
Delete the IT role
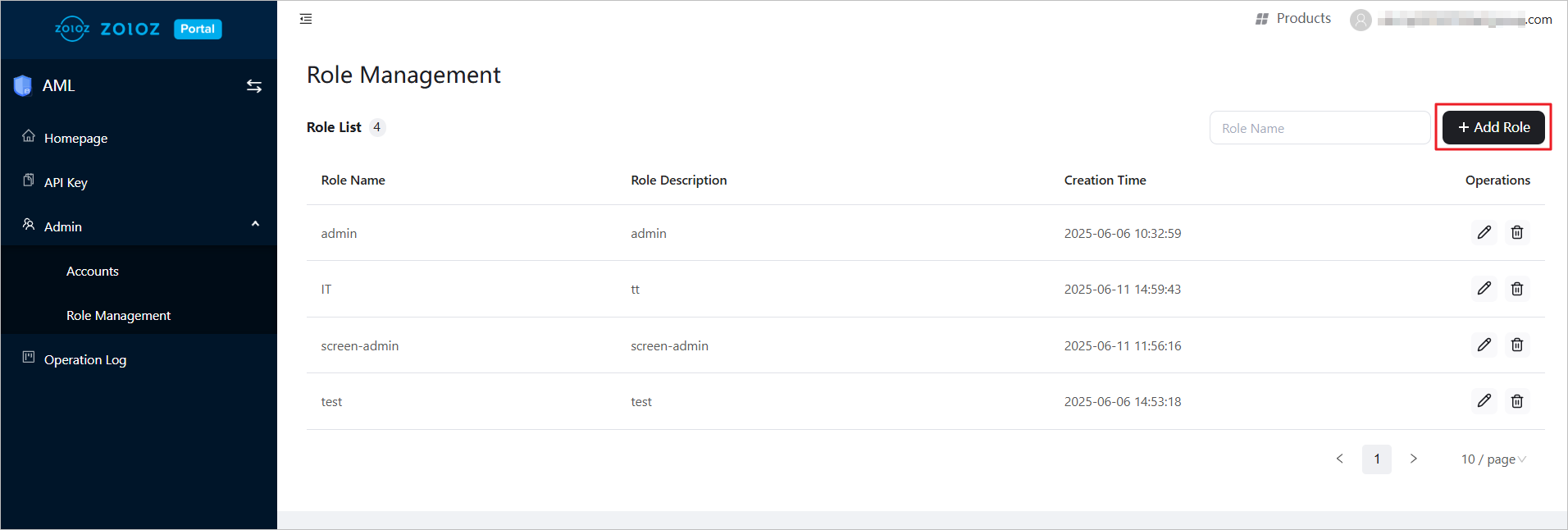pos(1517,289)
